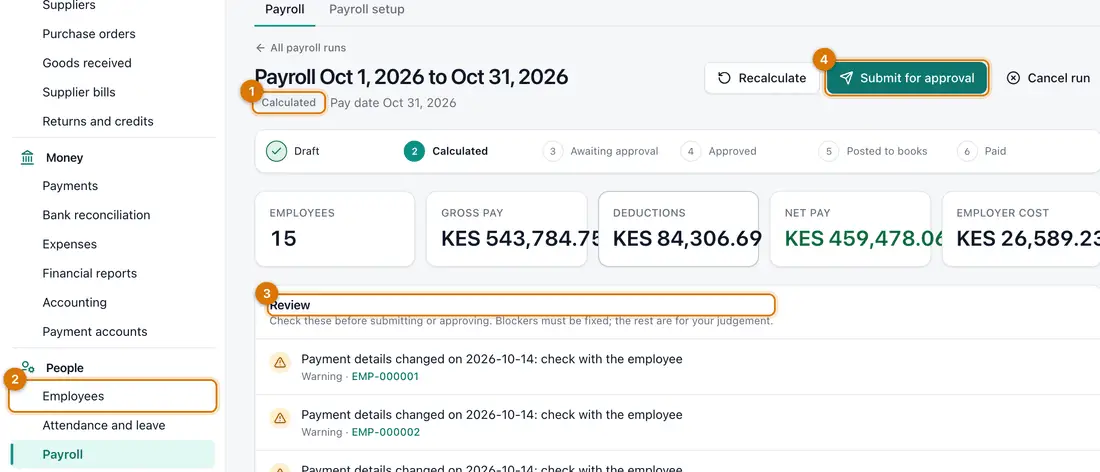
Task: Open employee link EMP-000001
Action: pos(385,377)
